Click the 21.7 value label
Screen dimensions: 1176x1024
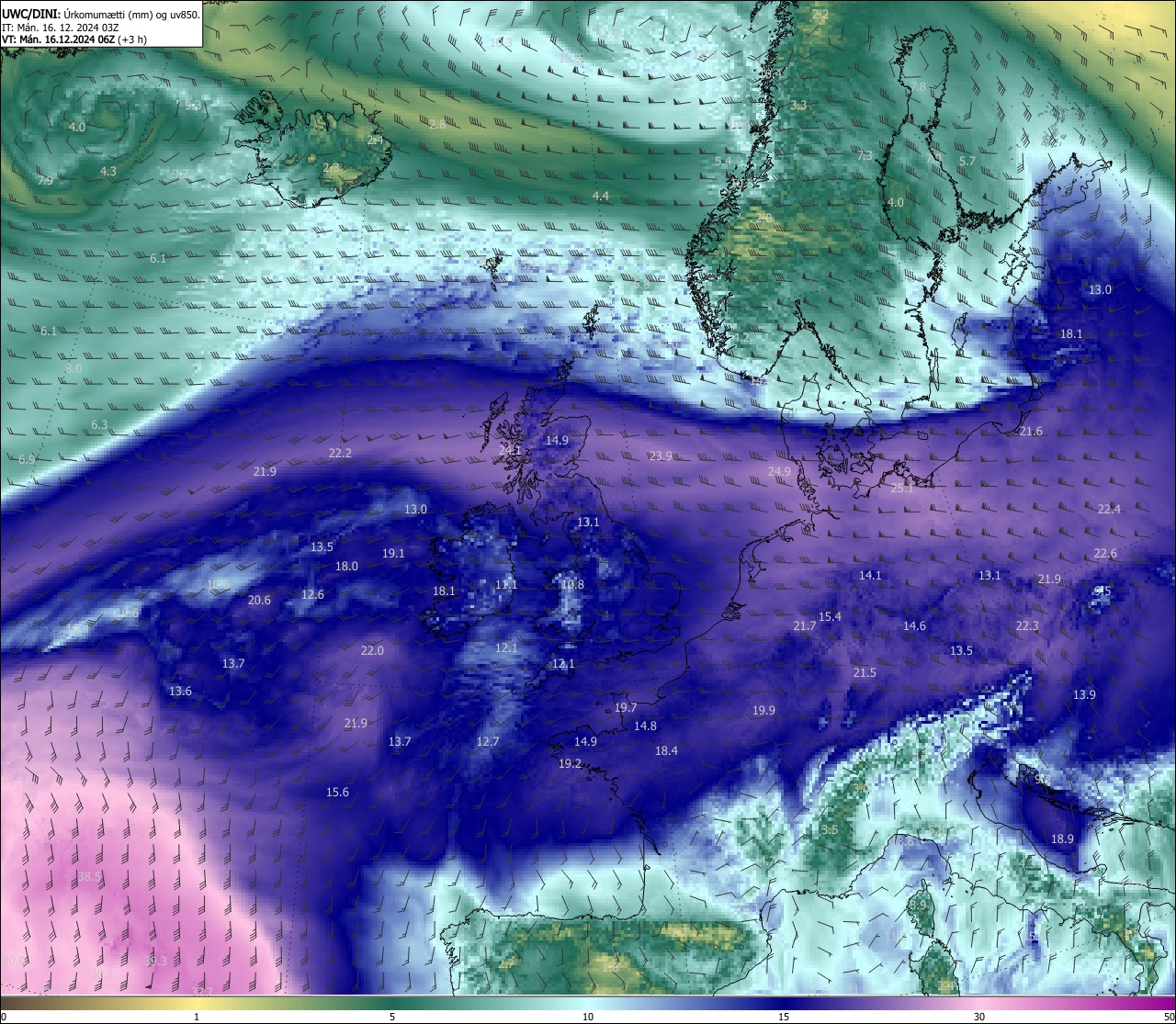pyautogui.click(x=804, y=625)
